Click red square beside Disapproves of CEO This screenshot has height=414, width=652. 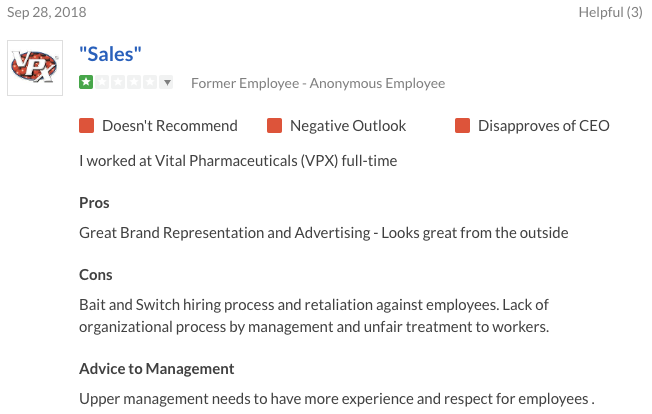(x=462, y=126)
